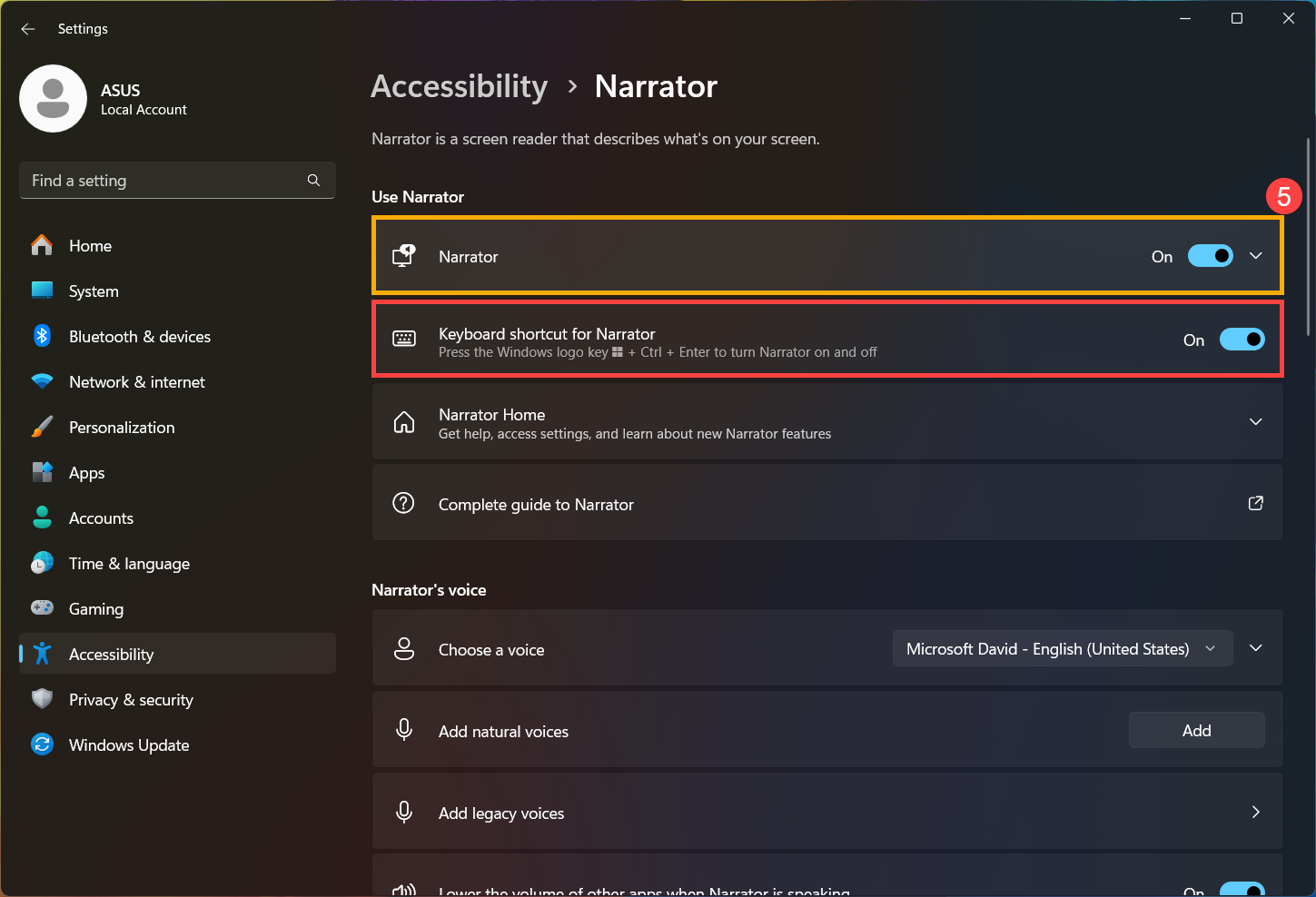1316x897 pixels.
Task: Turn off the Narrator toggle
Action: [1211, 256]
